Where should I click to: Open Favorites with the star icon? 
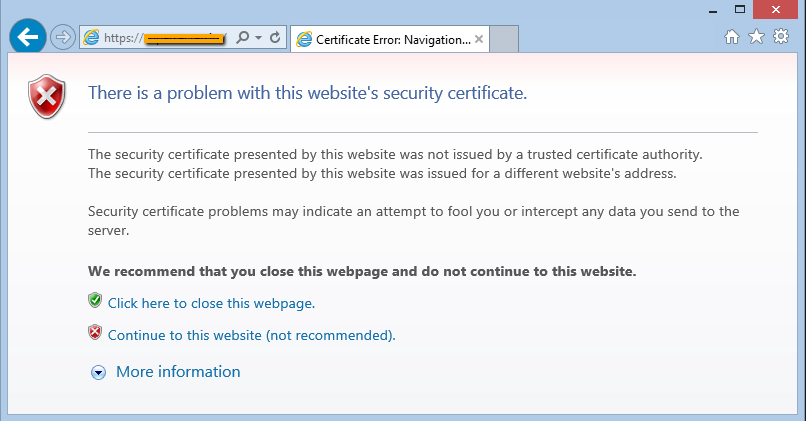point(756,37)
